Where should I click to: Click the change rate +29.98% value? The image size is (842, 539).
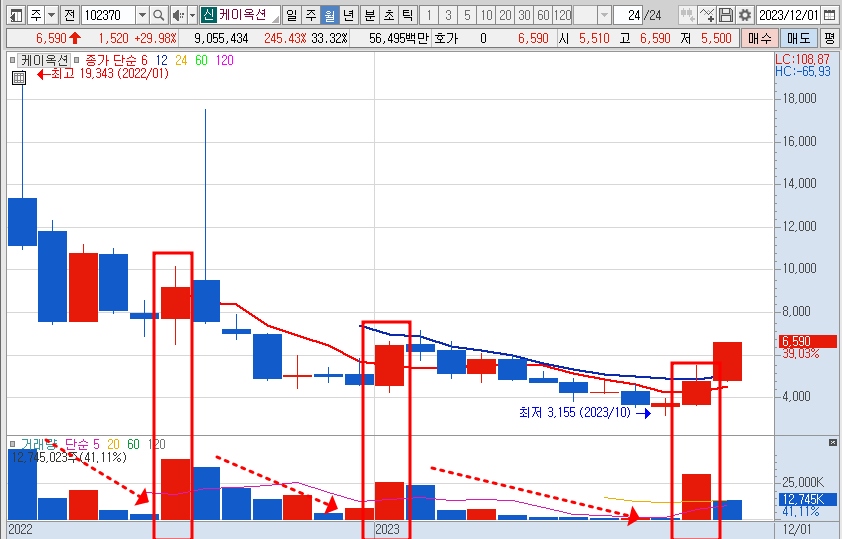pyautogui.click(x=156, y=38)
